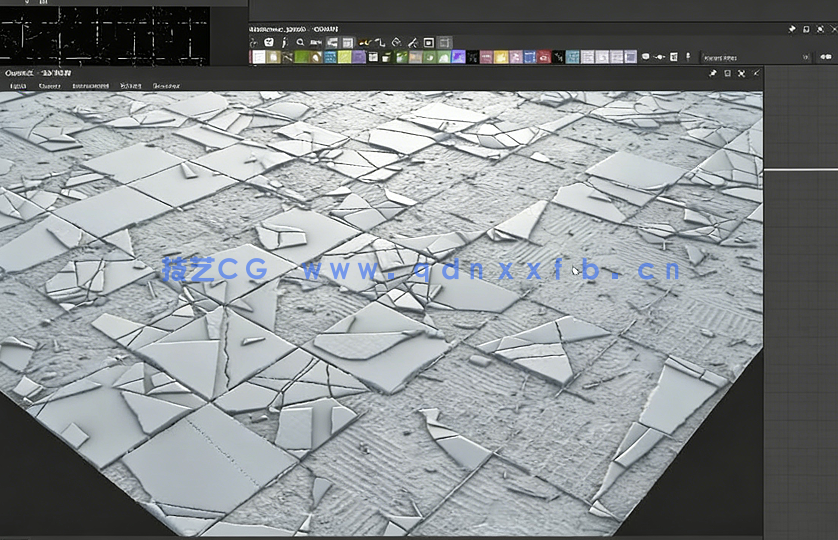838x540 pixels.
Task: Click the square frame icon in graph toolbar
Action: tap(429, 42)
